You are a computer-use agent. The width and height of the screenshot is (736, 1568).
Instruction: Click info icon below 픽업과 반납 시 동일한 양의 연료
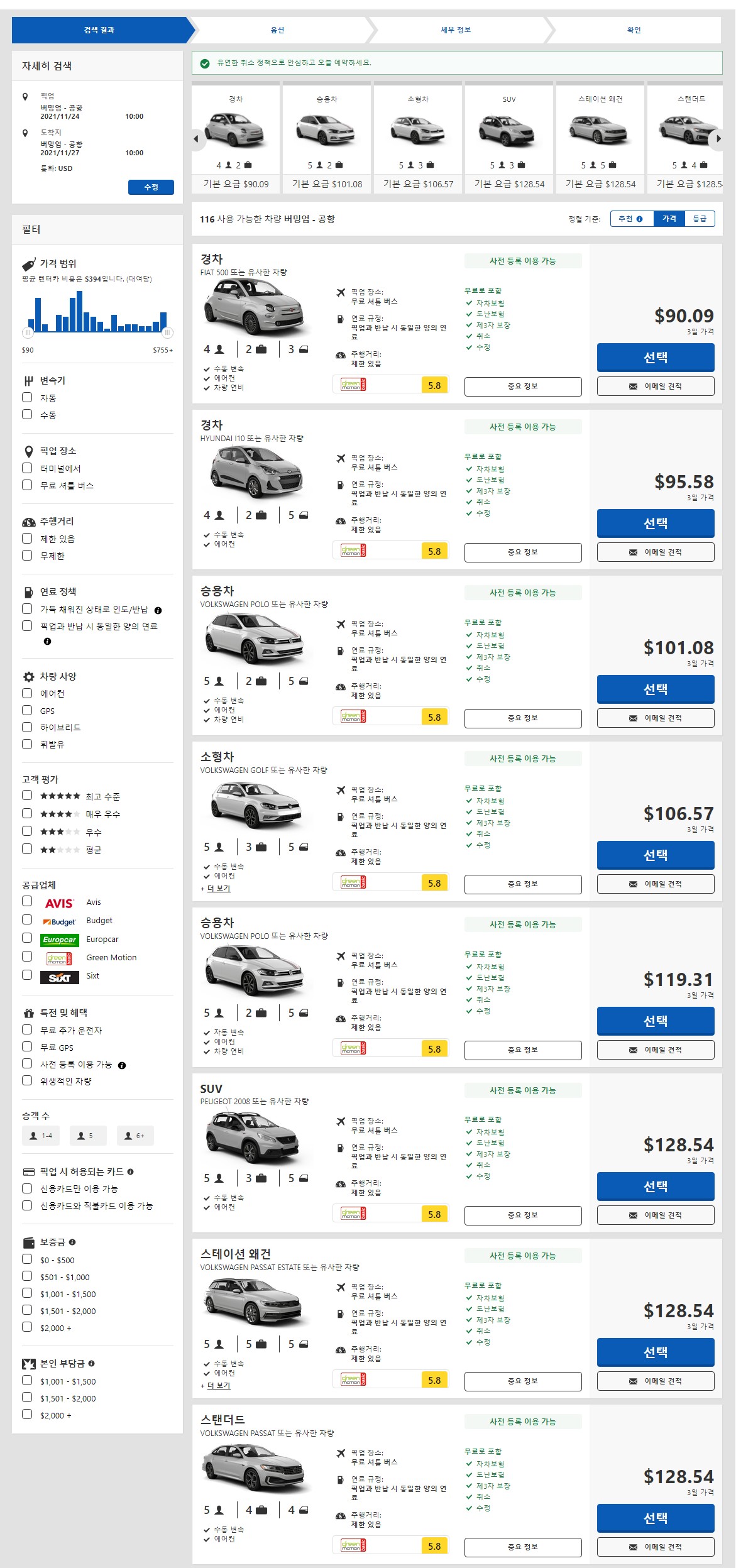pos(47,642)
